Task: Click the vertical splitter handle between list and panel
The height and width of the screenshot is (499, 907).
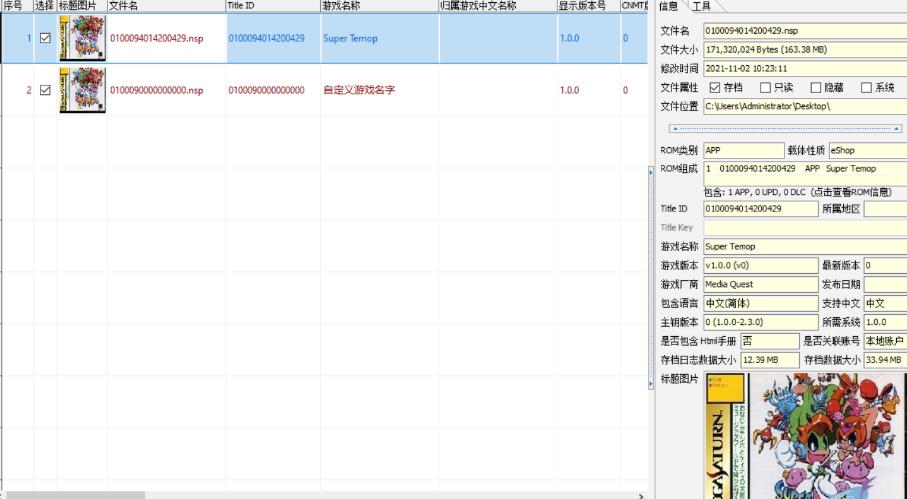Action: click(651, 278)
